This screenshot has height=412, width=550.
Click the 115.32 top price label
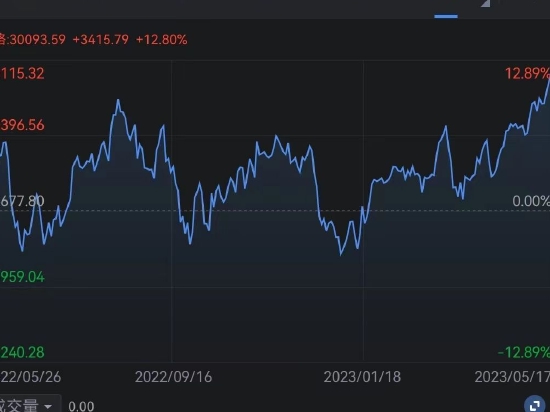point(22,74)
